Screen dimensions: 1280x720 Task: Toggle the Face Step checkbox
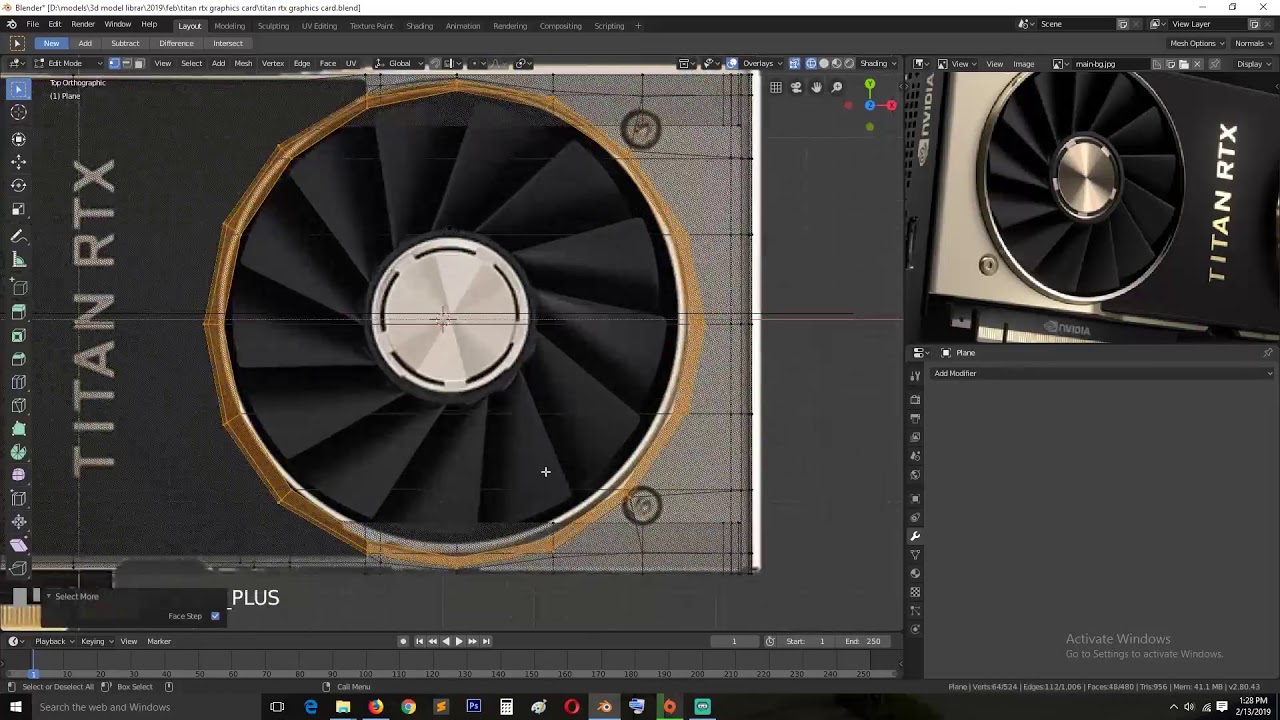point(215,616)
